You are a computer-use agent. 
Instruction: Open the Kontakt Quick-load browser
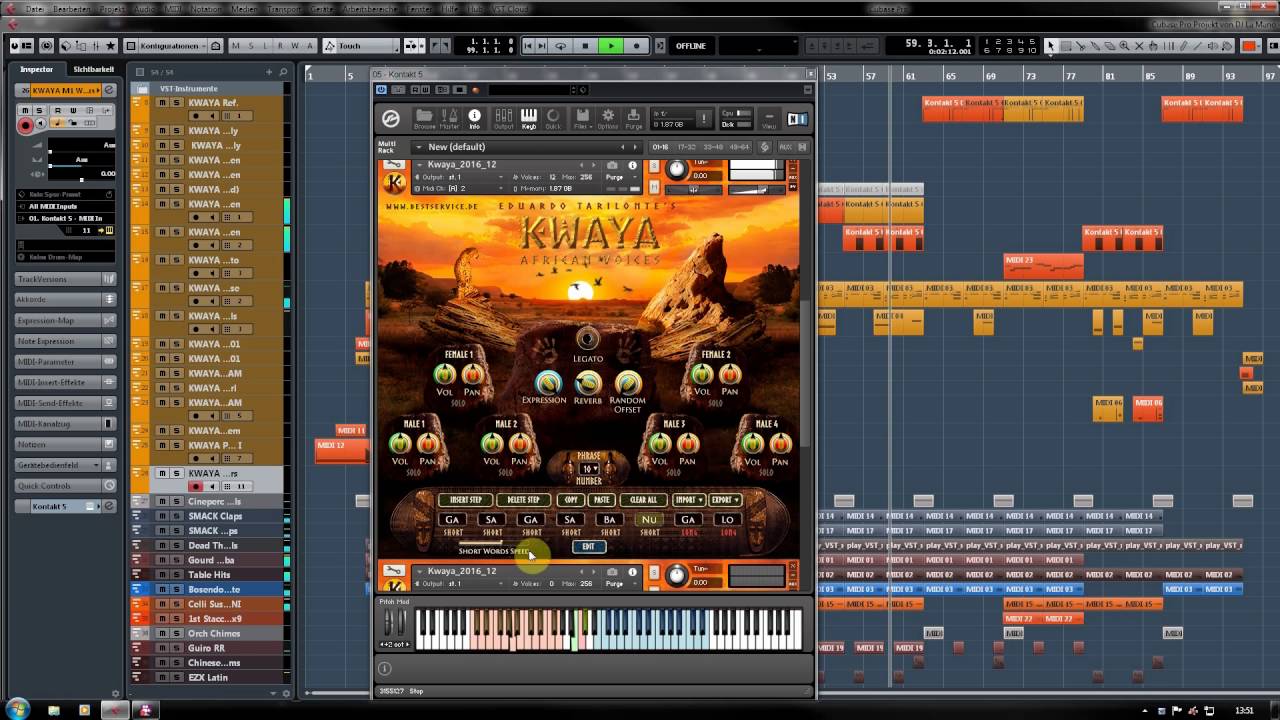554,119
